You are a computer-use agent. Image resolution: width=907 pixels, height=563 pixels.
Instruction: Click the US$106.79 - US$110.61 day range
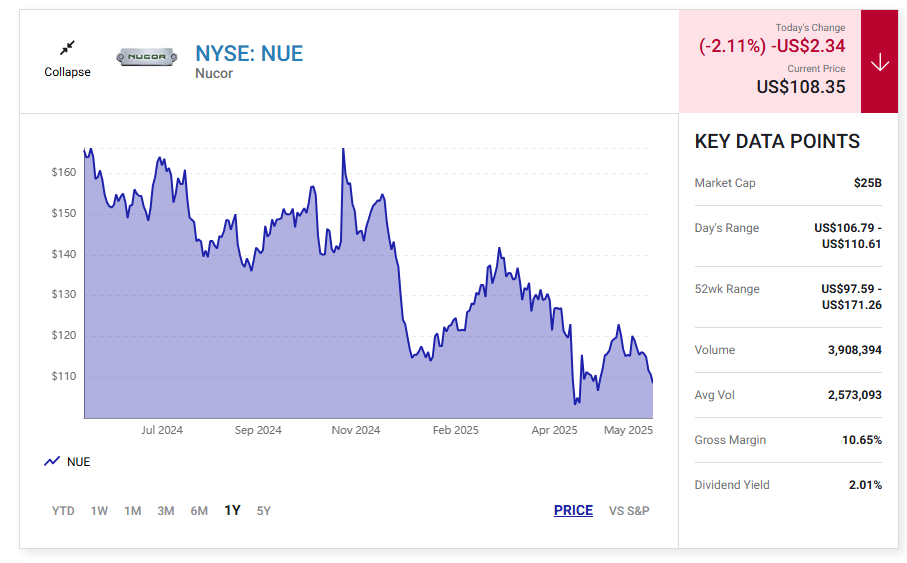click(848, 236)
